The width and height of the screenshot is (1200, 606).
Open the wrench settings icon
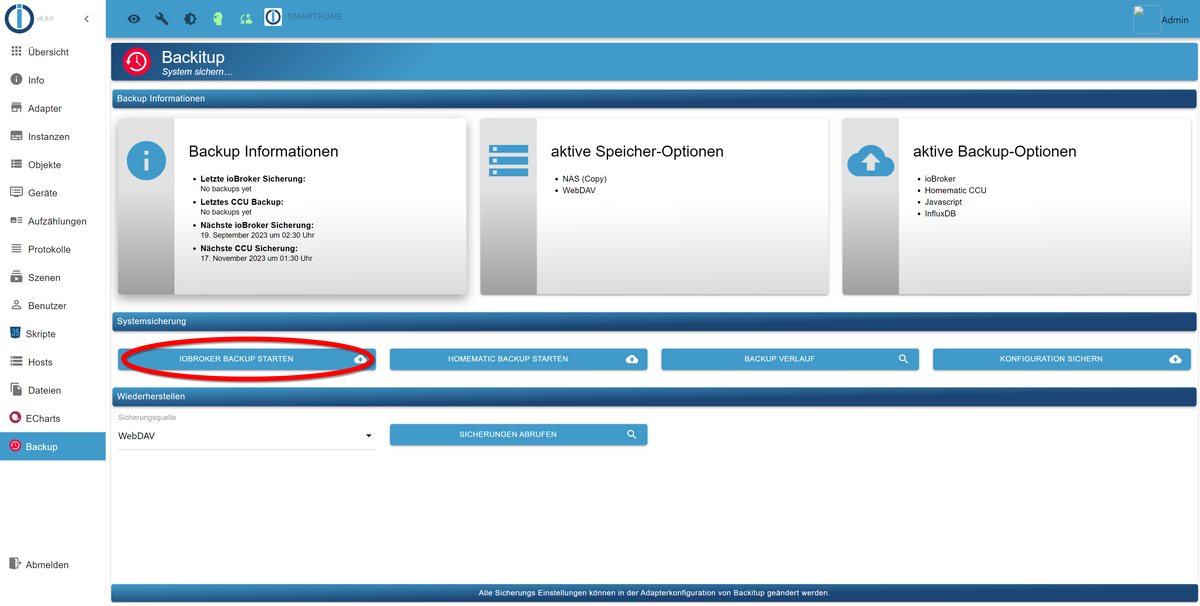(x=162, y=19)
